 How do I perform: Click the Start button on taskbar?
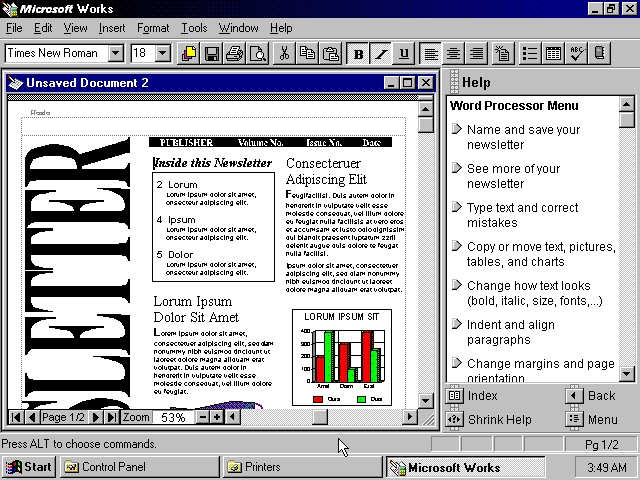pos(29,466)
